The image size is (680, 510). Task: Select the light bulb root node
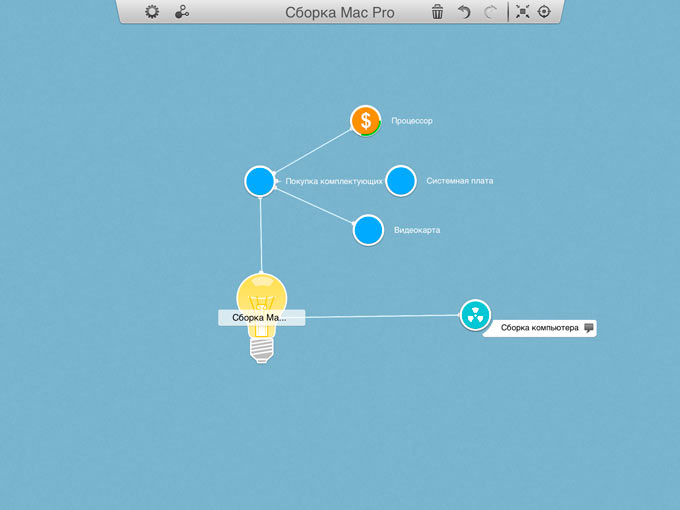click(262, 318)
